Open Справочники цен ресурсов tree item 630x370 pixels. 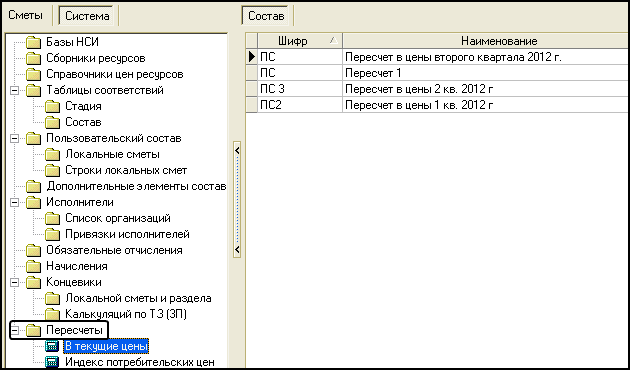(115, 74)
